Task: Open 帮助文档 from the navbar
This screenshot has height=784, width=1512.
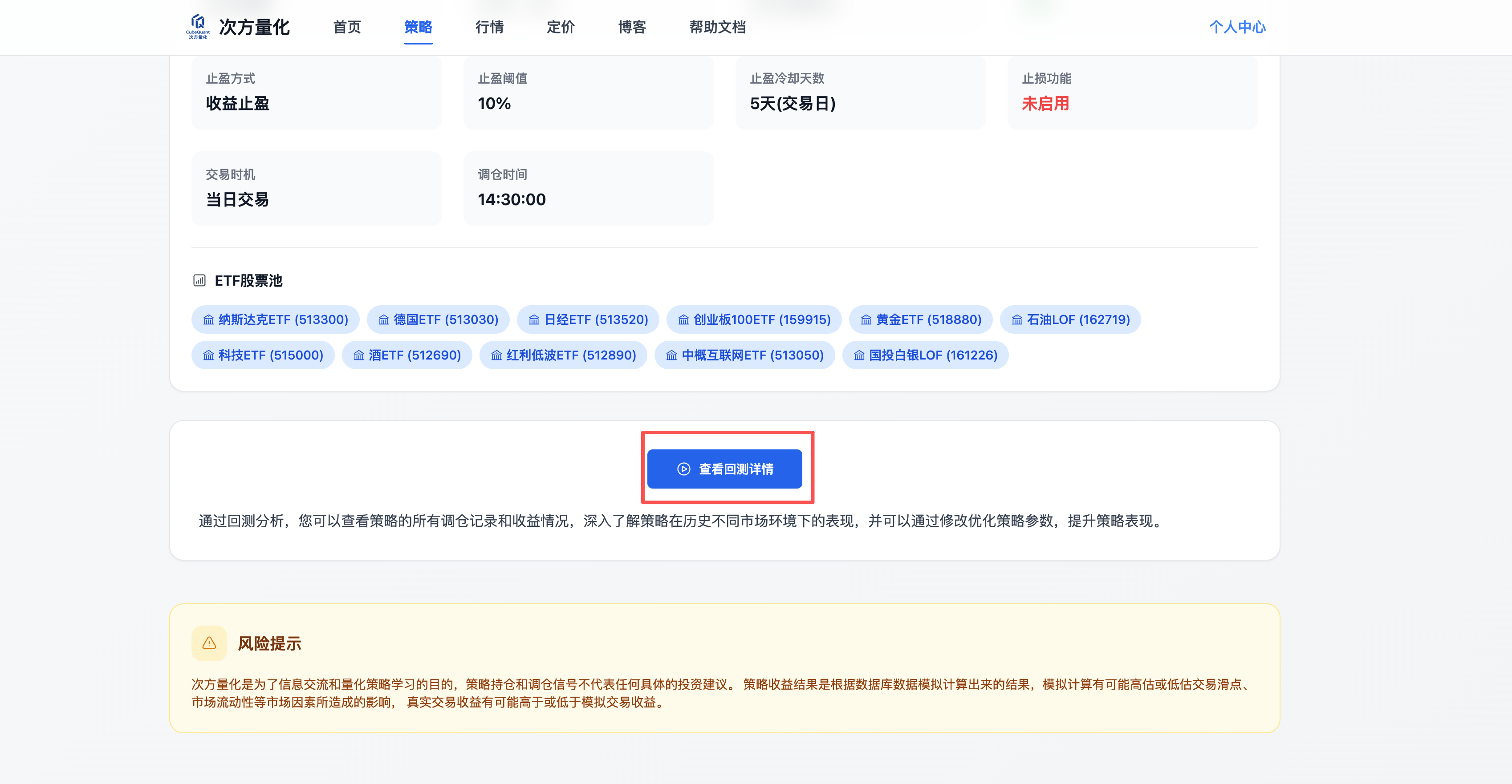Action: (x=717, y=27)
